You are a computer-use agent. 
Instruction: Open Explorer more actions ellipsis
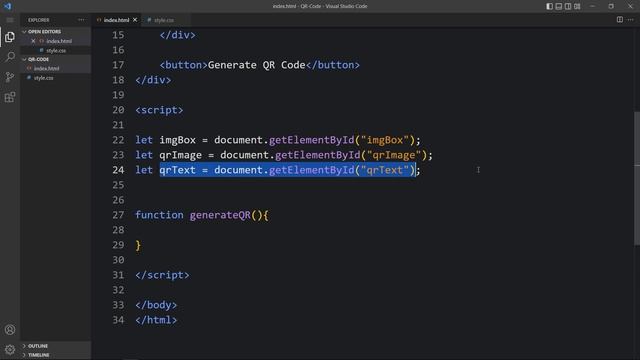[81, 20]
